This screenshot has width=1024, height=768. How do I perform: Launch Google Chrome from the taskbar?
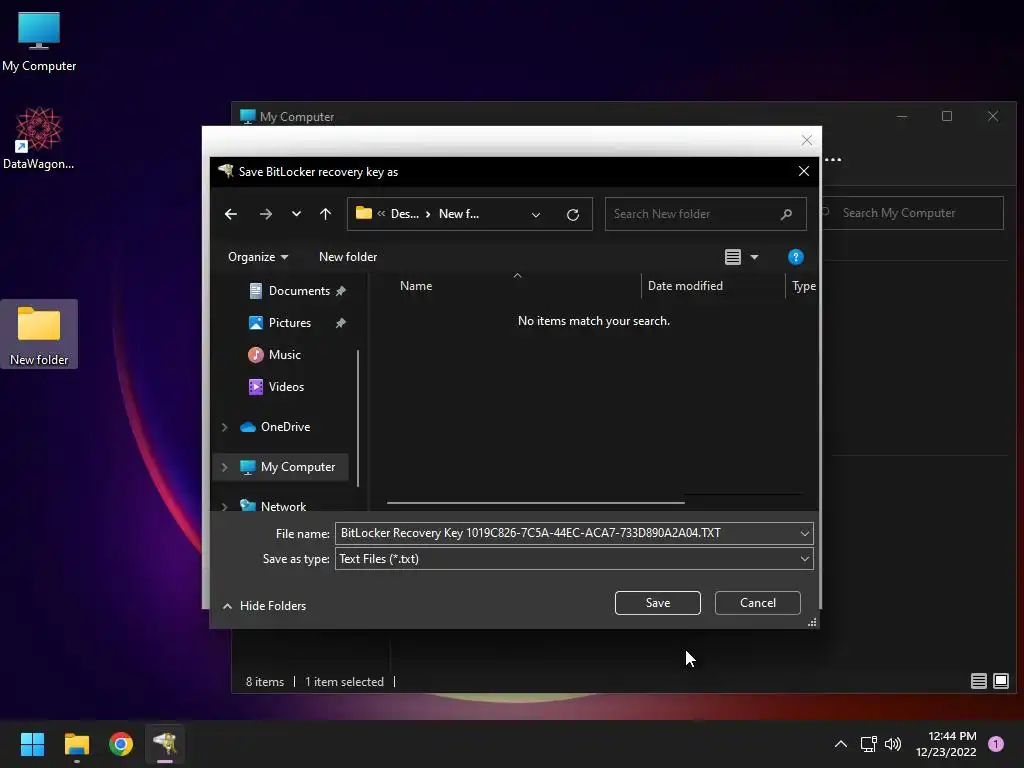tap(121, 744)
